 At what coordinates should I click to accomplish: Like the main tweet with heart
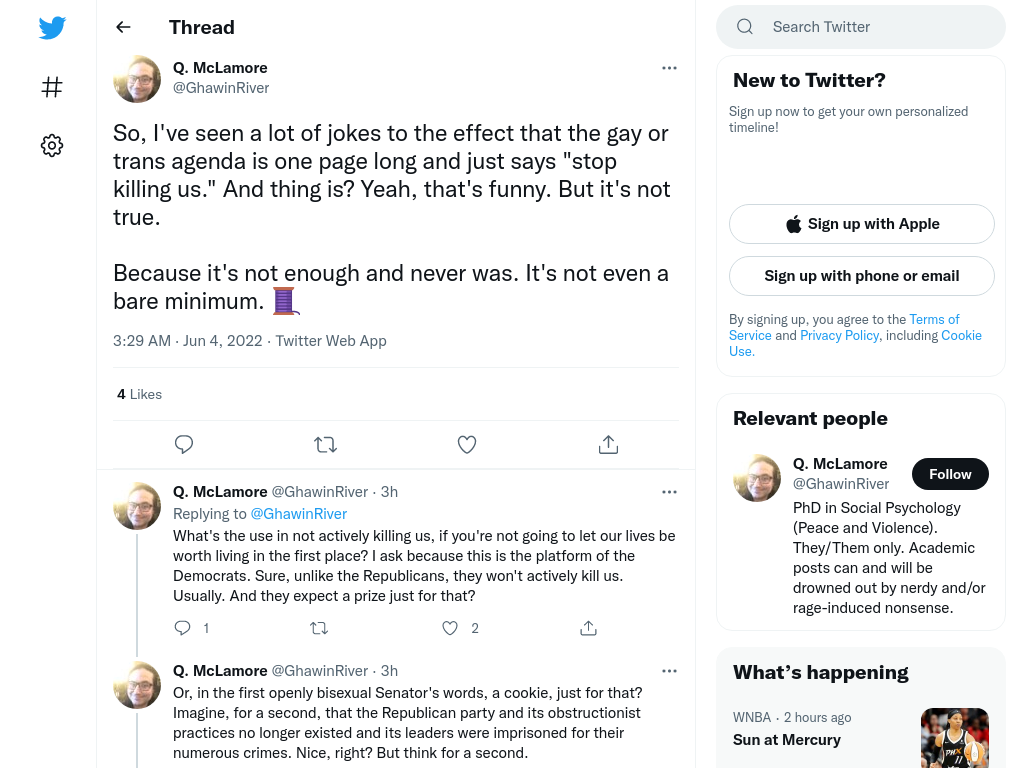point(466,444)
